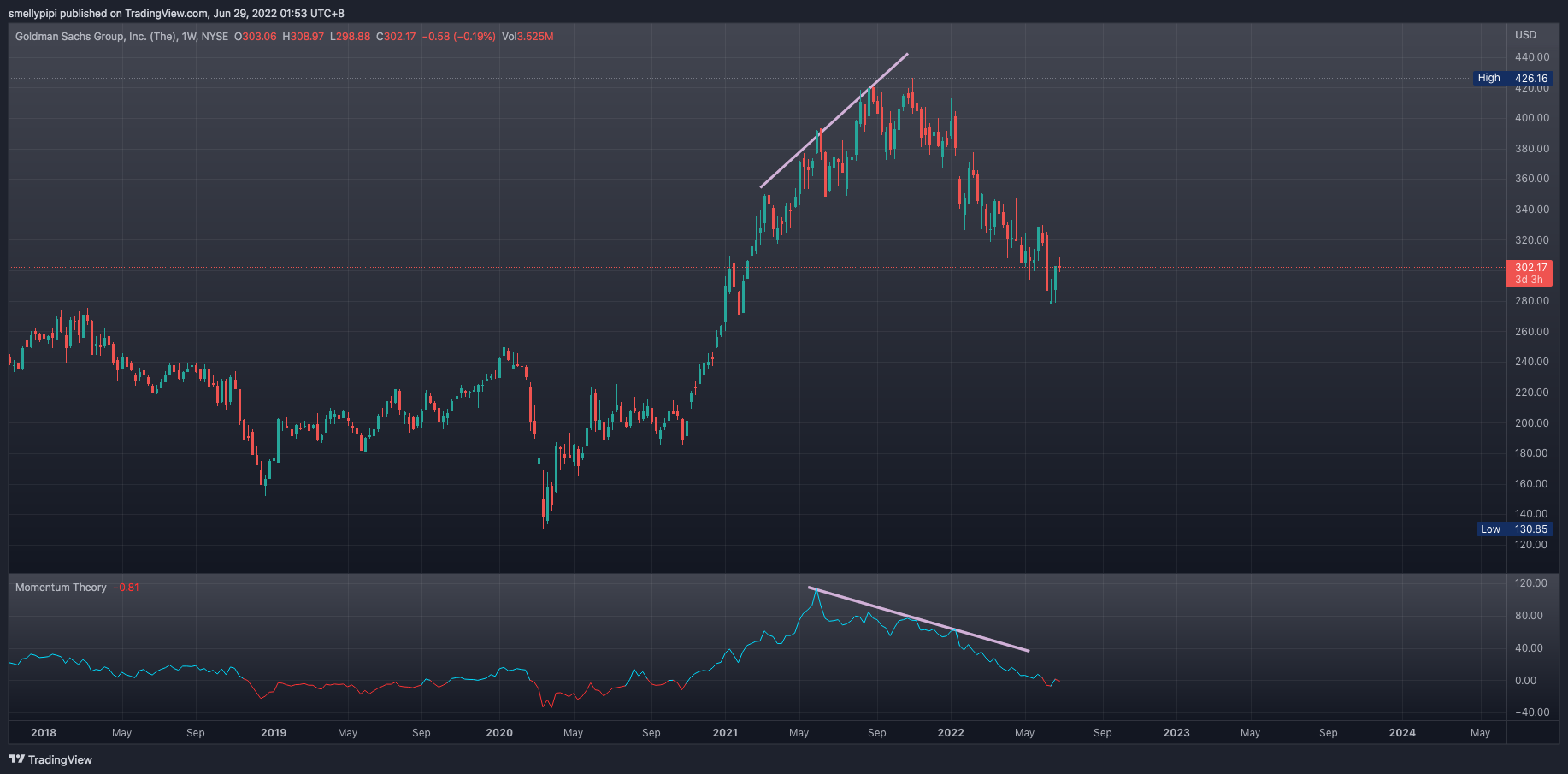Select the Low 130.85 price tag

[x=1515, y=529]
